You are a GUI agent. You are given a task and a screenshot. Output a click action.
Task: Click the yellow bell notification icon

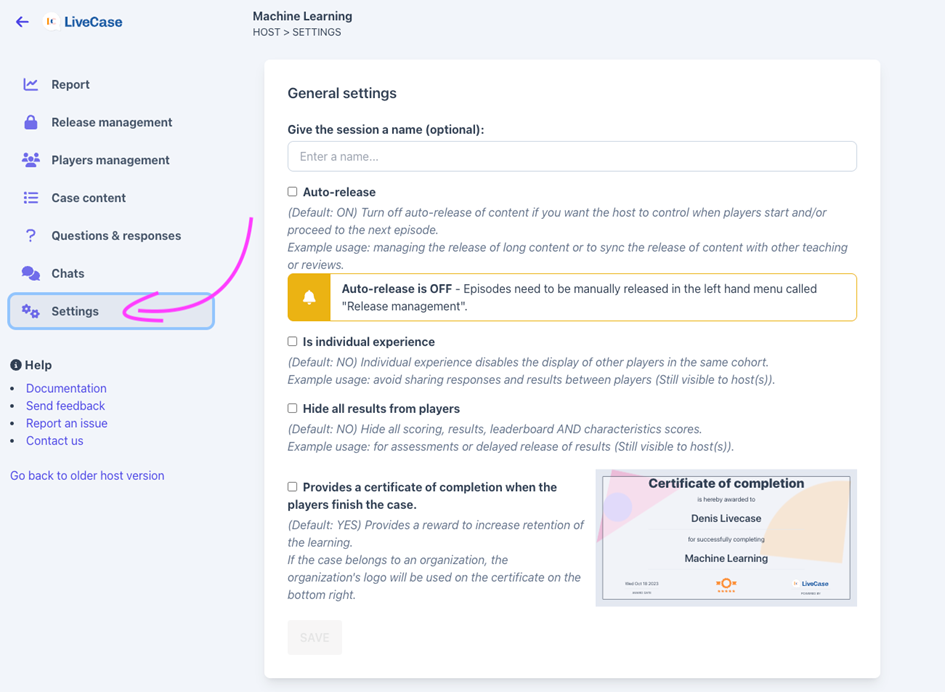pyautogui.click(x=309, y=297)
